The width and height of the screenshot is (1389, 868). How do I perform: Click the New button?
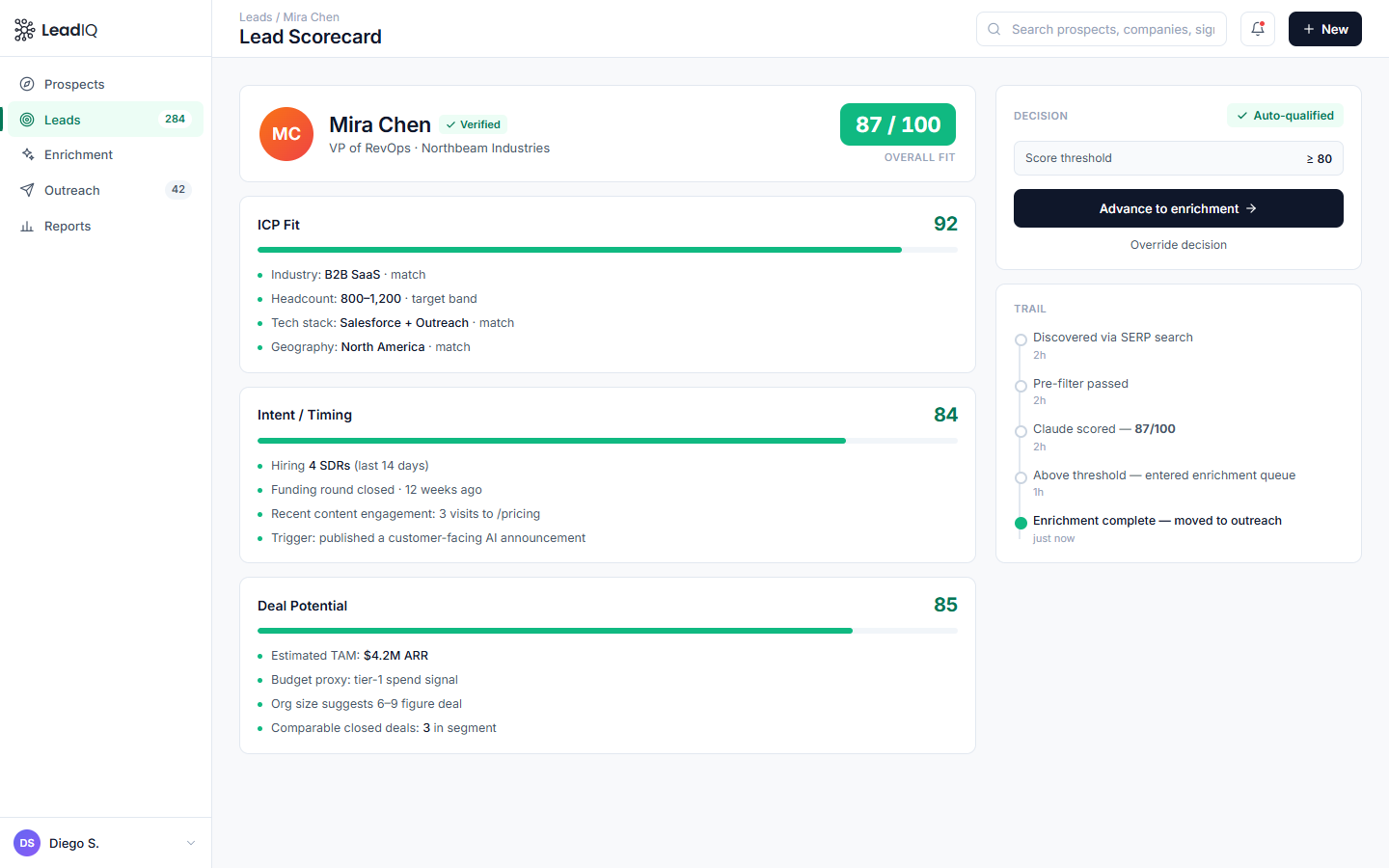click(1325, 29)
